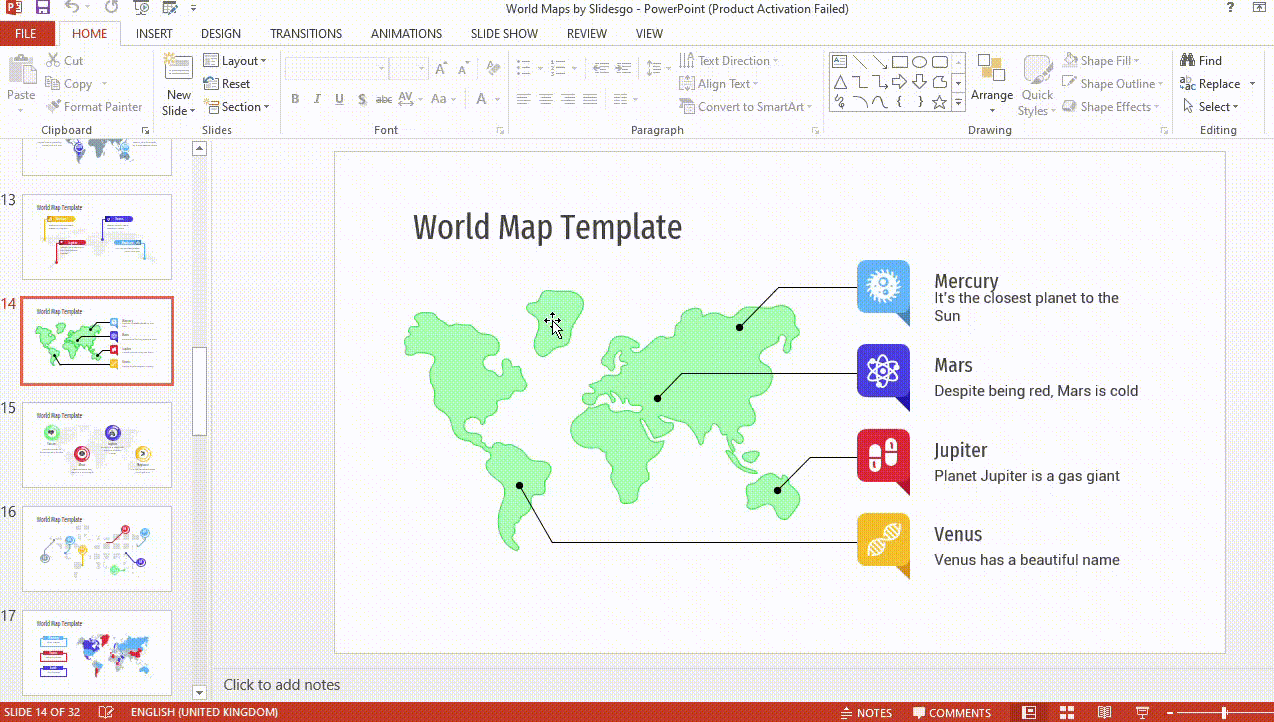
Task: Switch to Slide Sorter view in status bar
Action: click(x=1069, y=712)
